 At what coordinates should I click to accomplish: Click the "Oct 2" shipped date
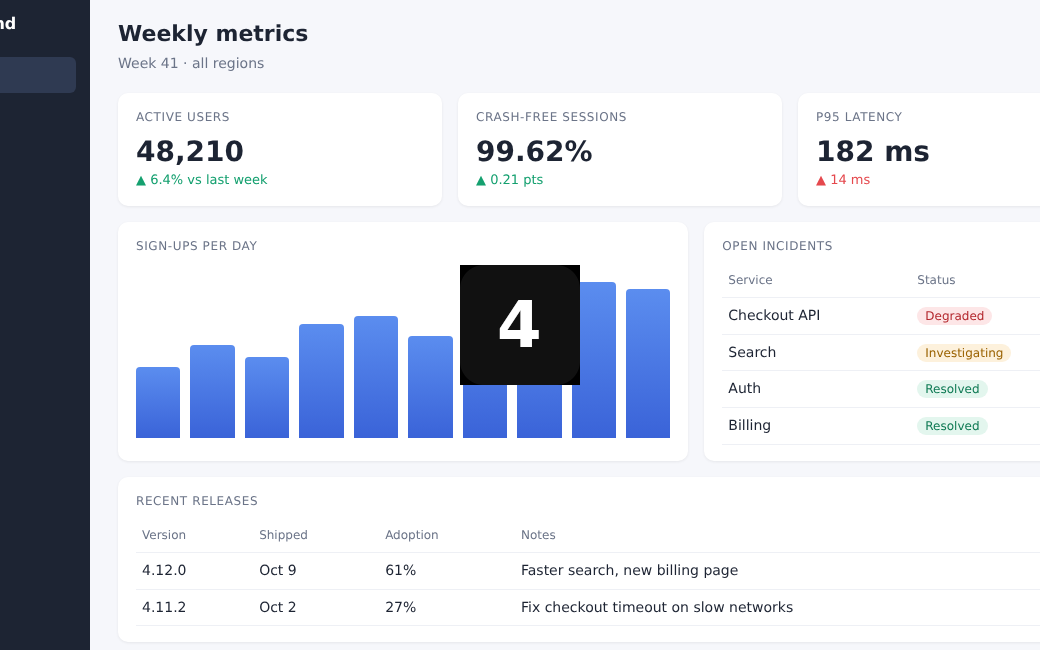tap(278, 608)
